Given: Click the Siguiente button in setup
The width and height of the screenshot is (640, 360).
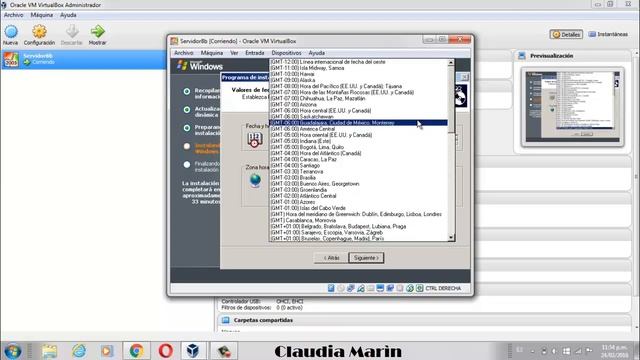Looking at the screenshot, I should [366, 258].
